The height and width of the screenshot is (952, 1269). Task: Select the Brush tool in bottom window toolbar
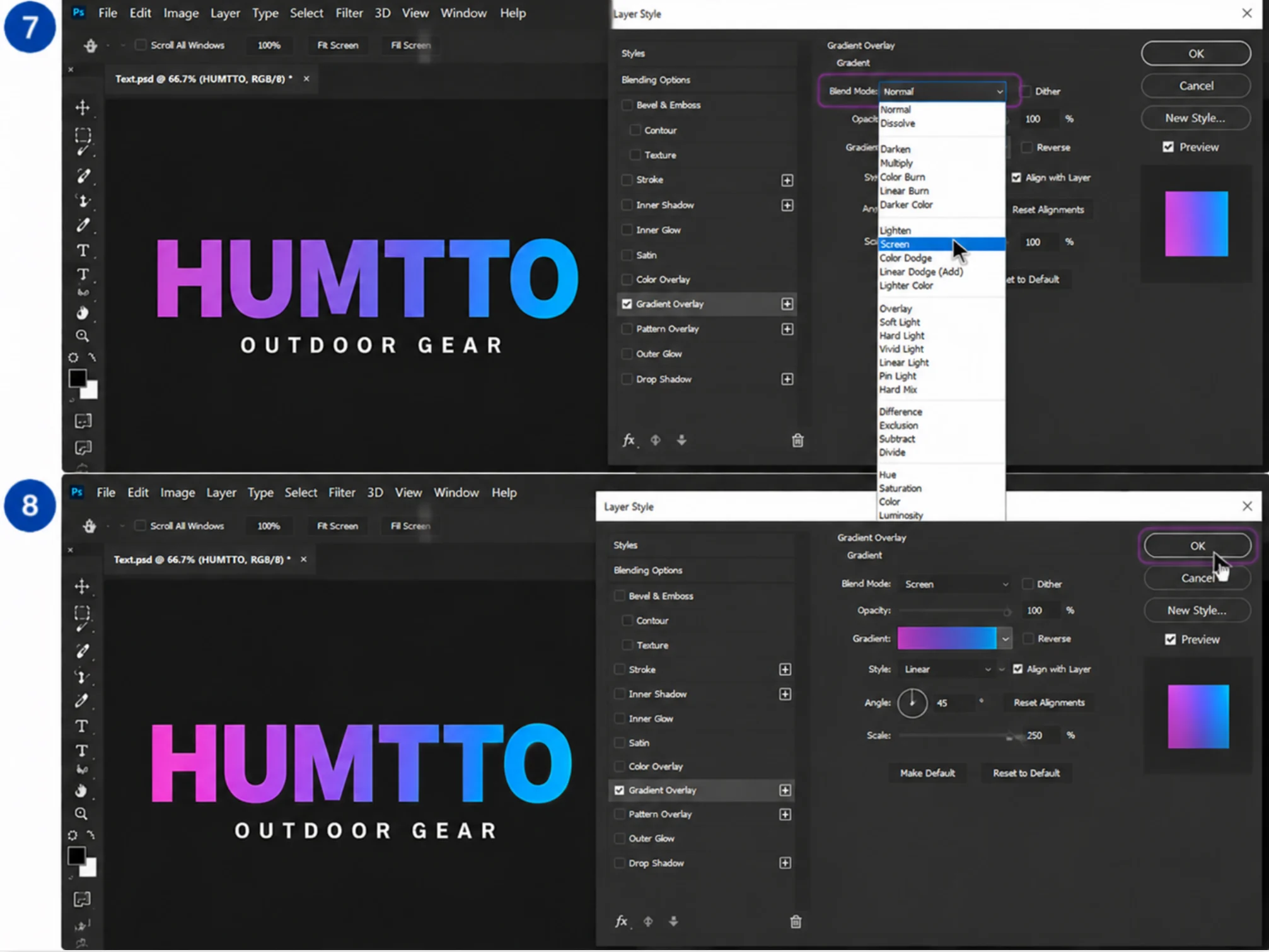click(x=82, y=651)
